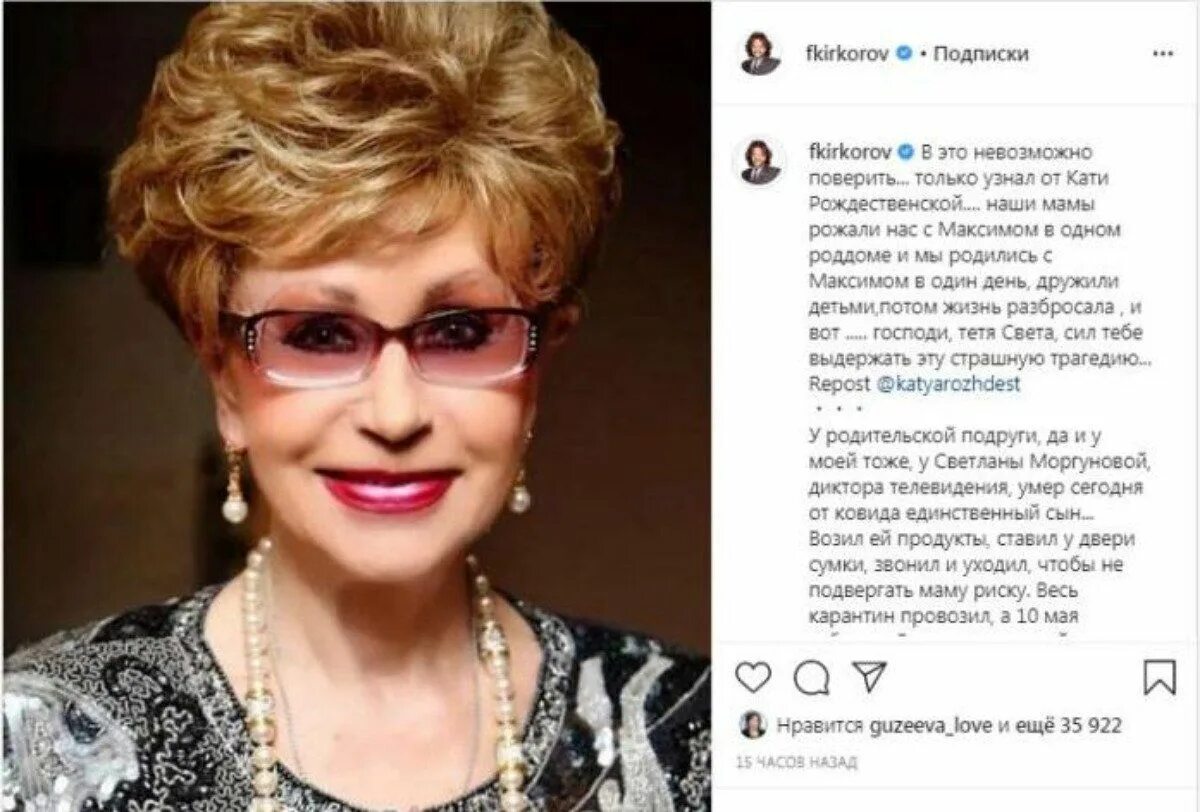
Task: Toggle the Подписки following button
Action: [x=980, y=54]
